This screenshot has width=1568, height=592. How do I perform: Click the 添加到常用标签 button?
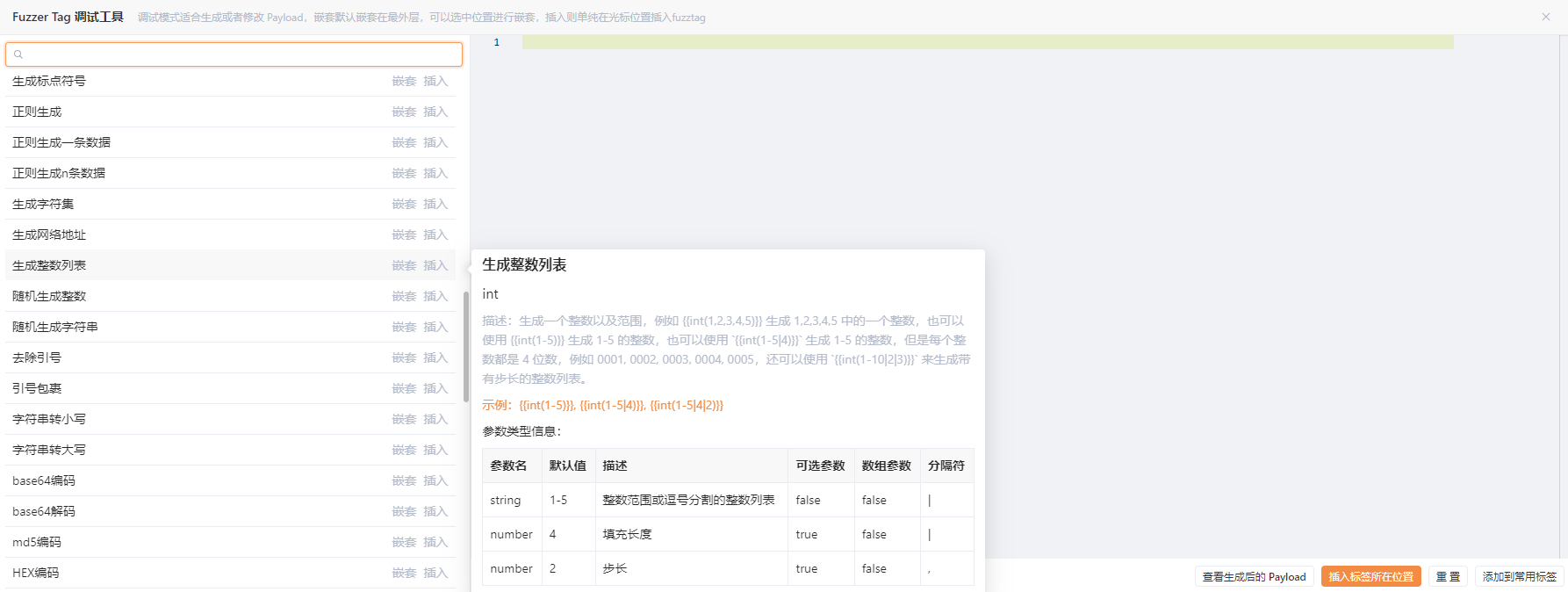[x=1519, y=576]
